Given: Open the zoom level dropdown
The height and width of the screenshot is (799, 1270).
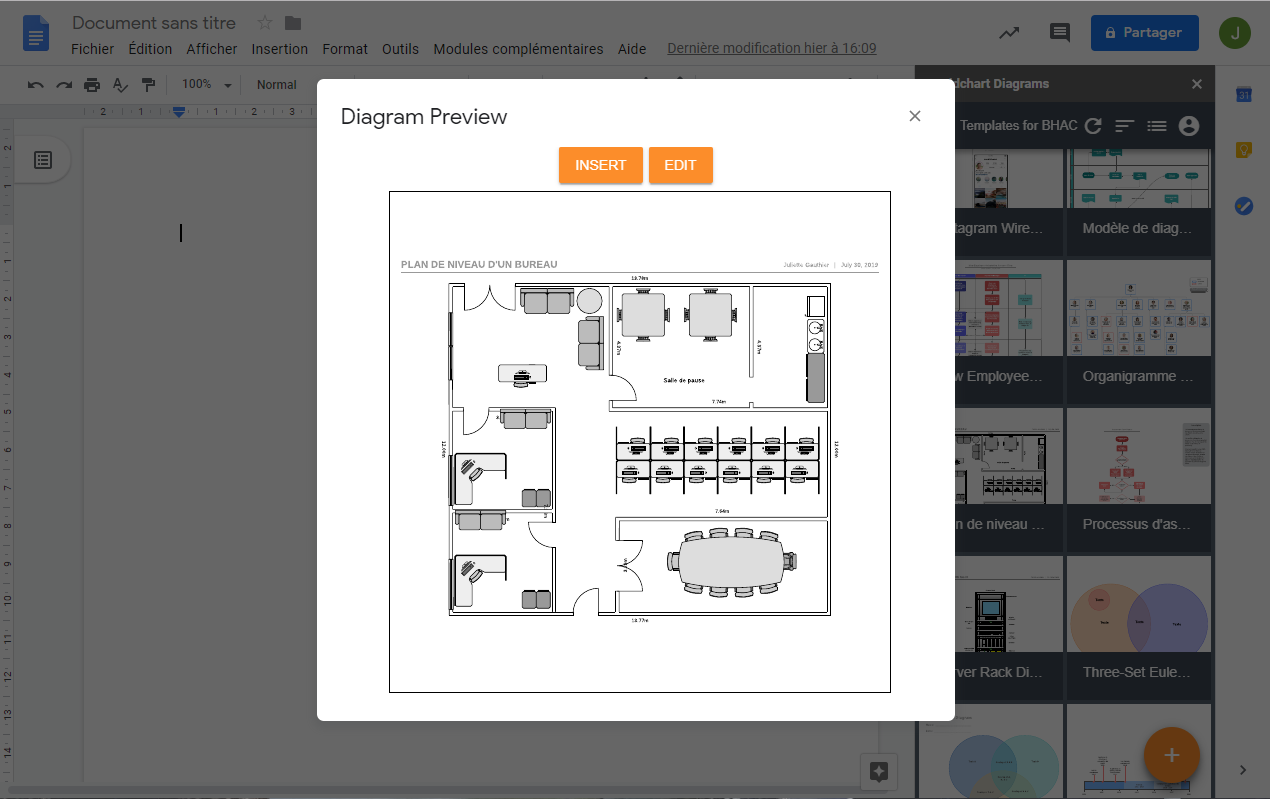Looking at the screenshot, I should click(x=205, y=85).
